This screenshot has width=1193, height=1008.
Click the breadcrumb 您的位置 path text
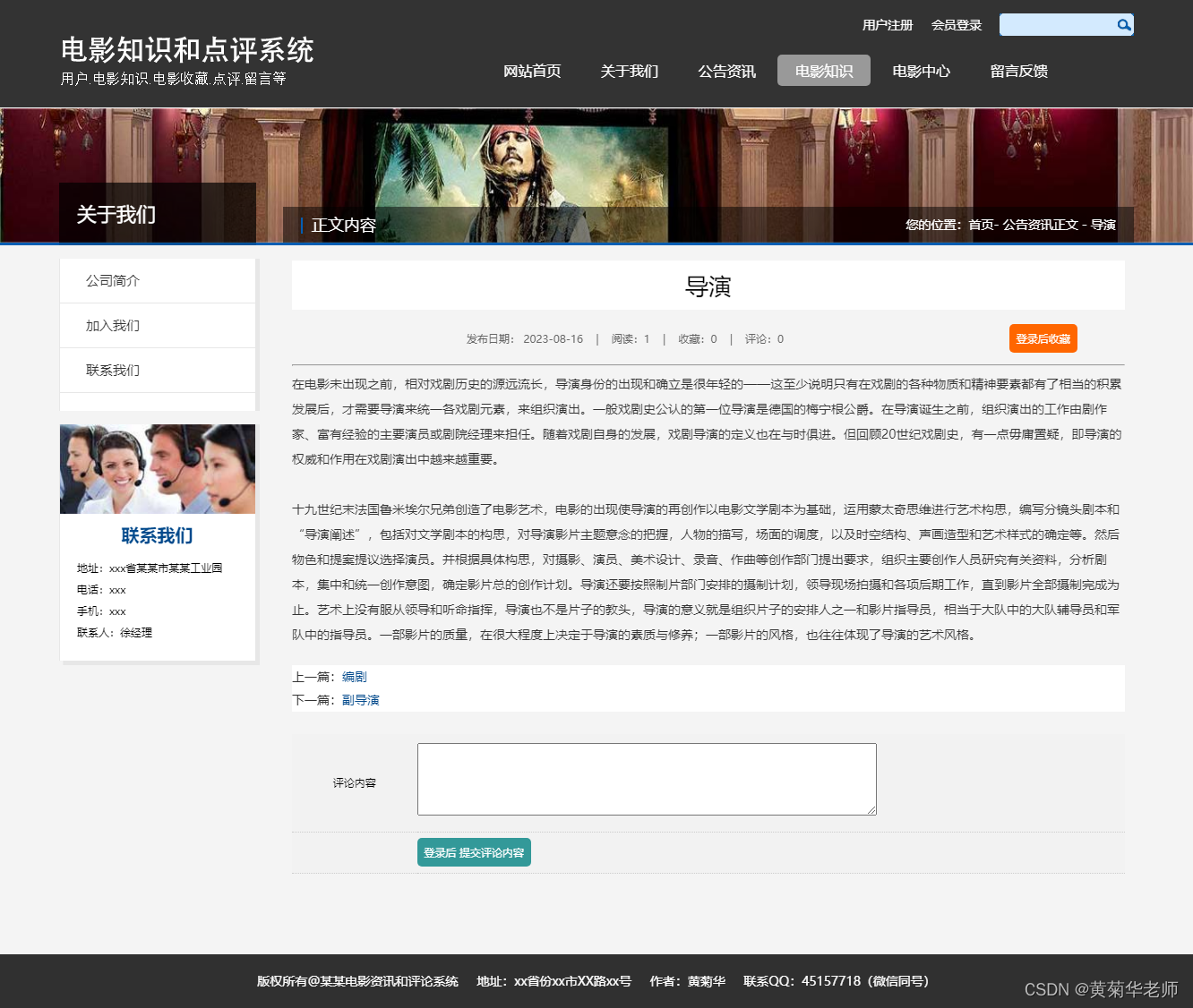click(1010, 225)
